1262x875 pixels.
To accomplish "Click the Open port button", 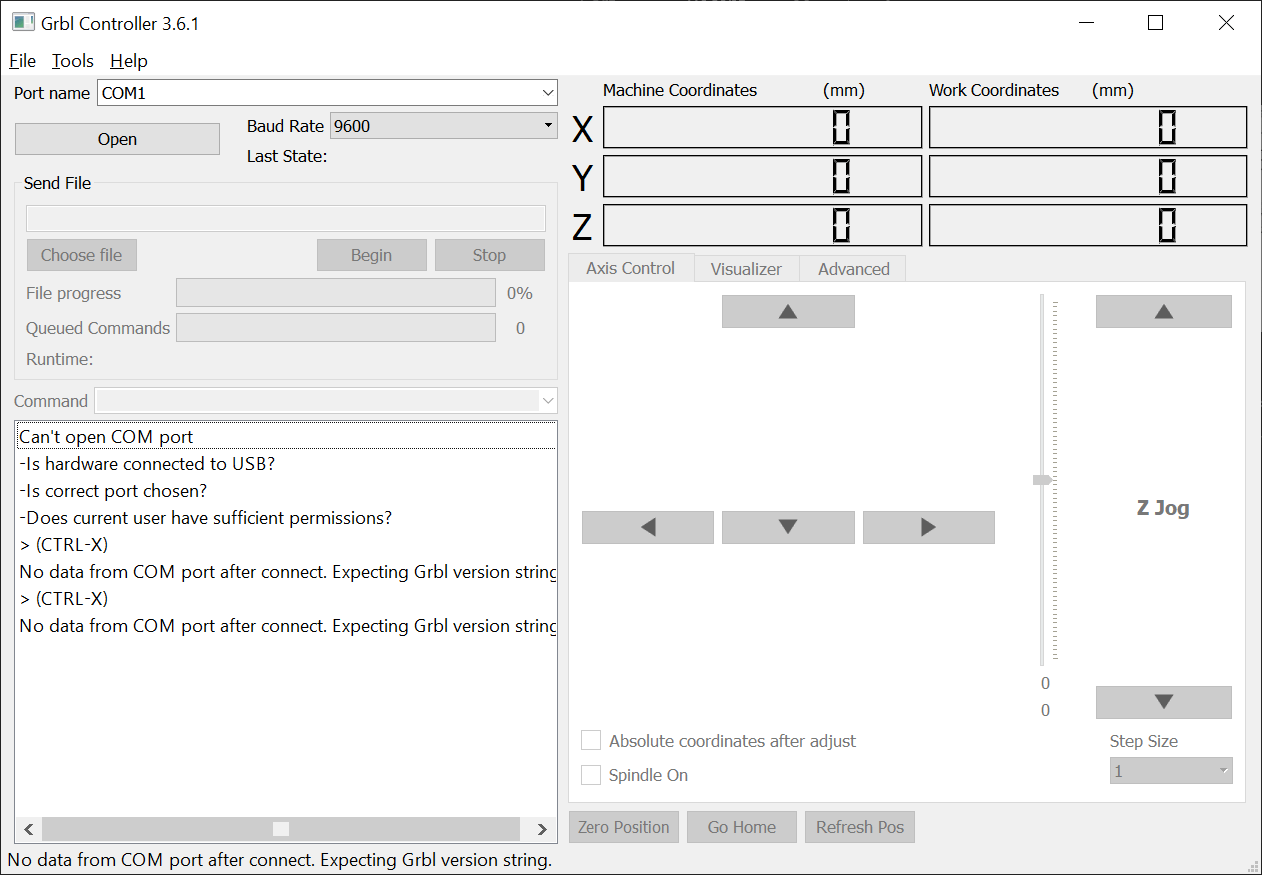I will 117,139.
